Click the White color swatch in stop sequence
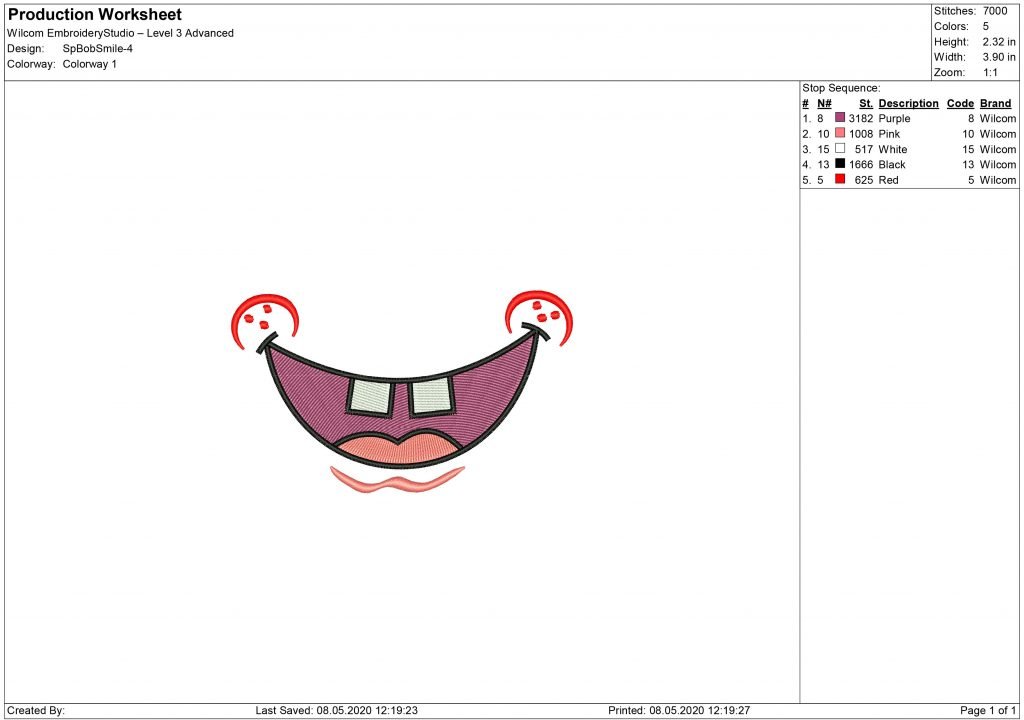Image resolution: width=1024 pixels, height=720 pixels. pyautogui.click(x=840, y=148)
